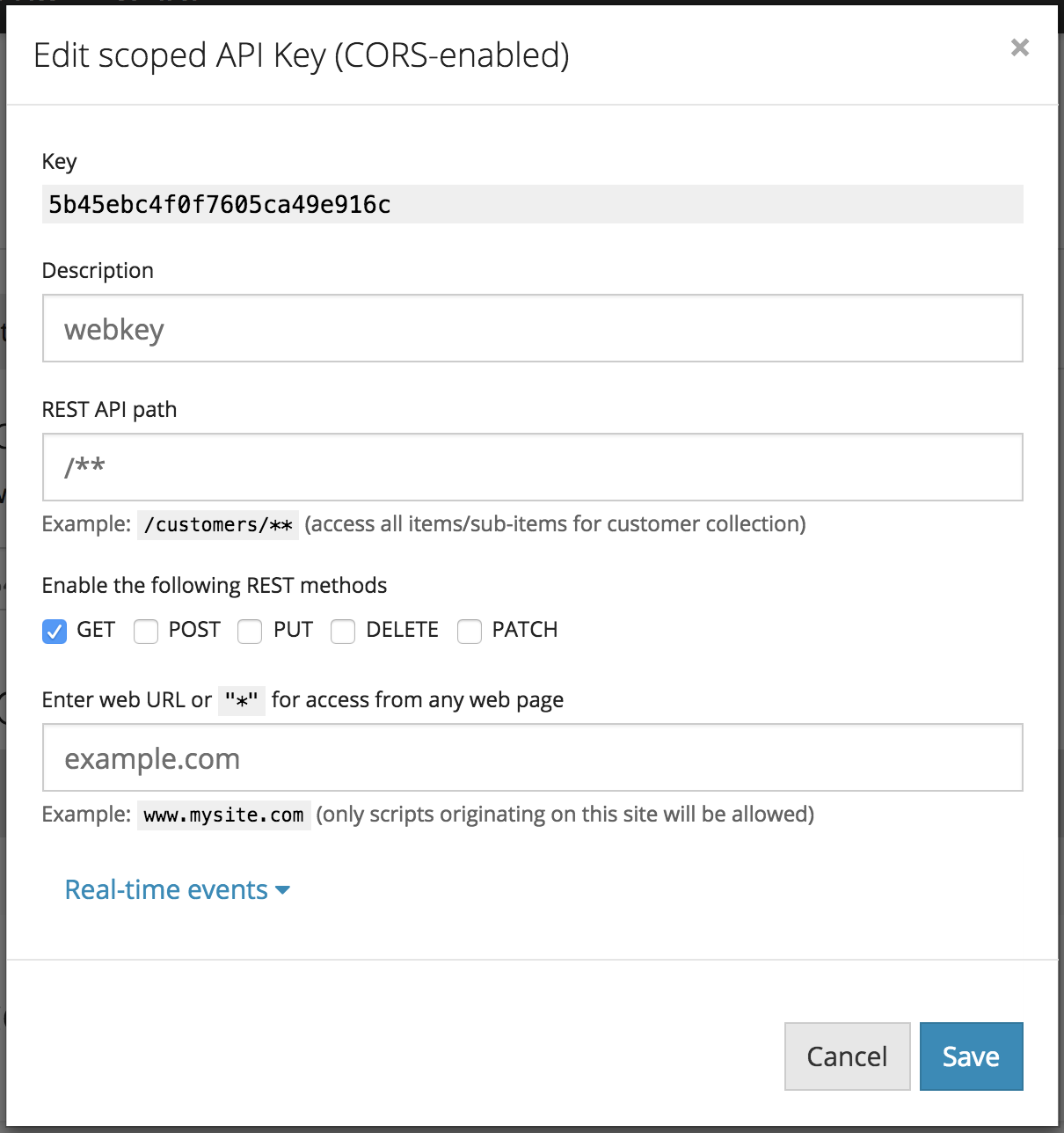1064x1133 pixels.
Task: Click the /customers/** example code snippet
Action: (218, 524)
